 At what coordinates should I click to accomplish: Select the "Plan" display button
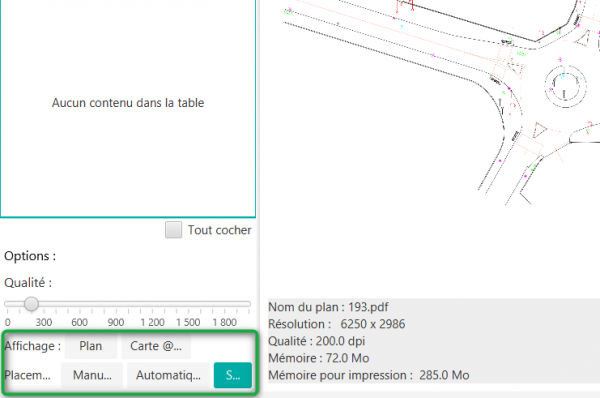[x=91, y=346]
